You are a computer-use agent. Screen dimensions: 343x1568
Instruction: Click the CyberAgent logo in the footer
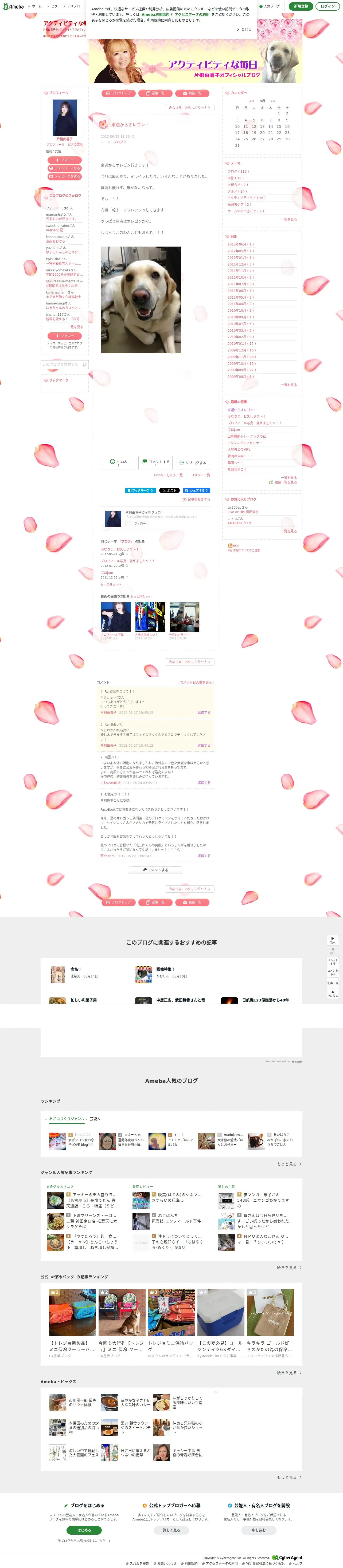(287, 1557)
